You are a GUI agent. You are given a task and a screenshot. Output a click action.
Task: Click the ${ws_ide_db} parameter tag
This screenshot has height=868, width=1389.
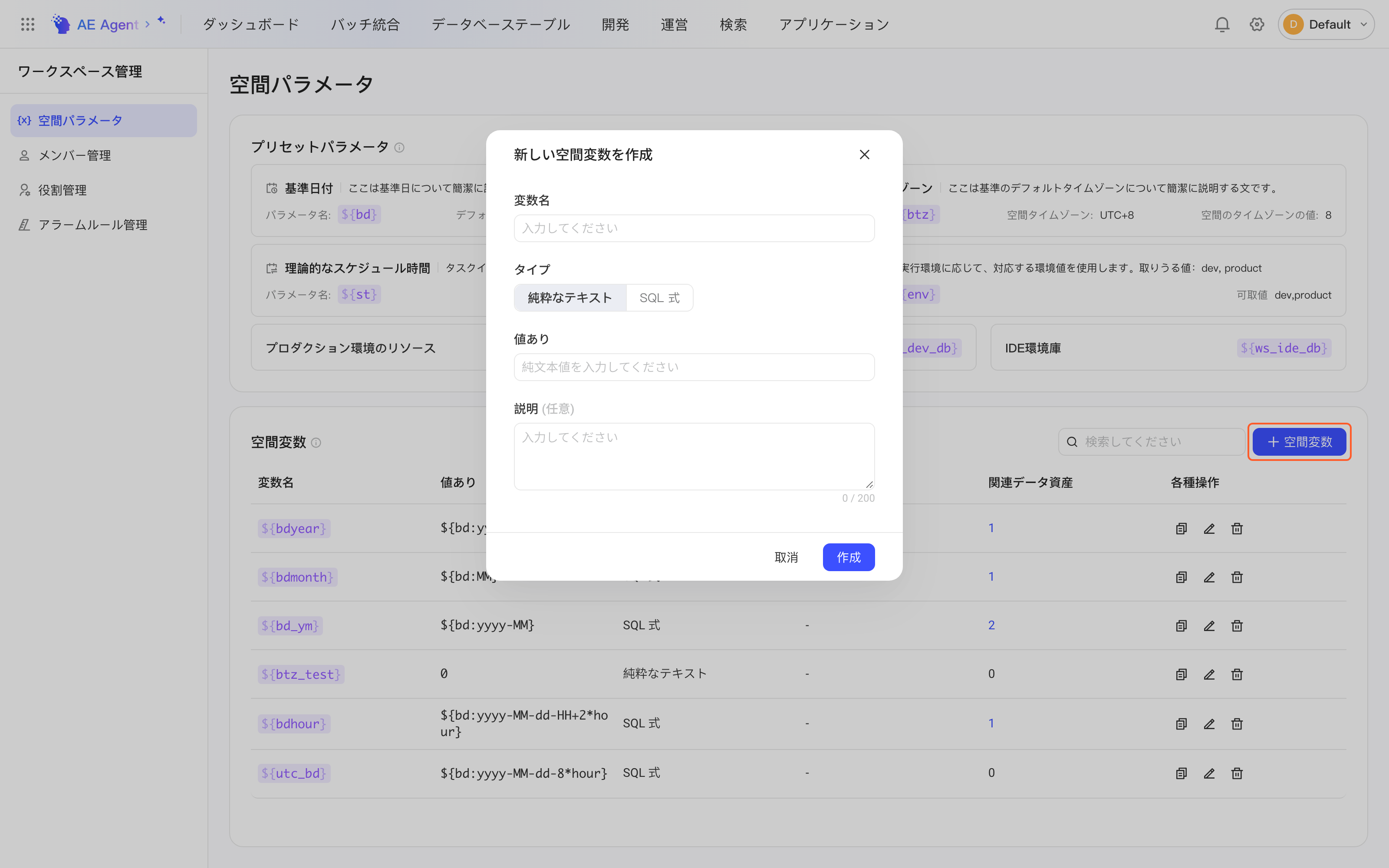click(1284, 348)
